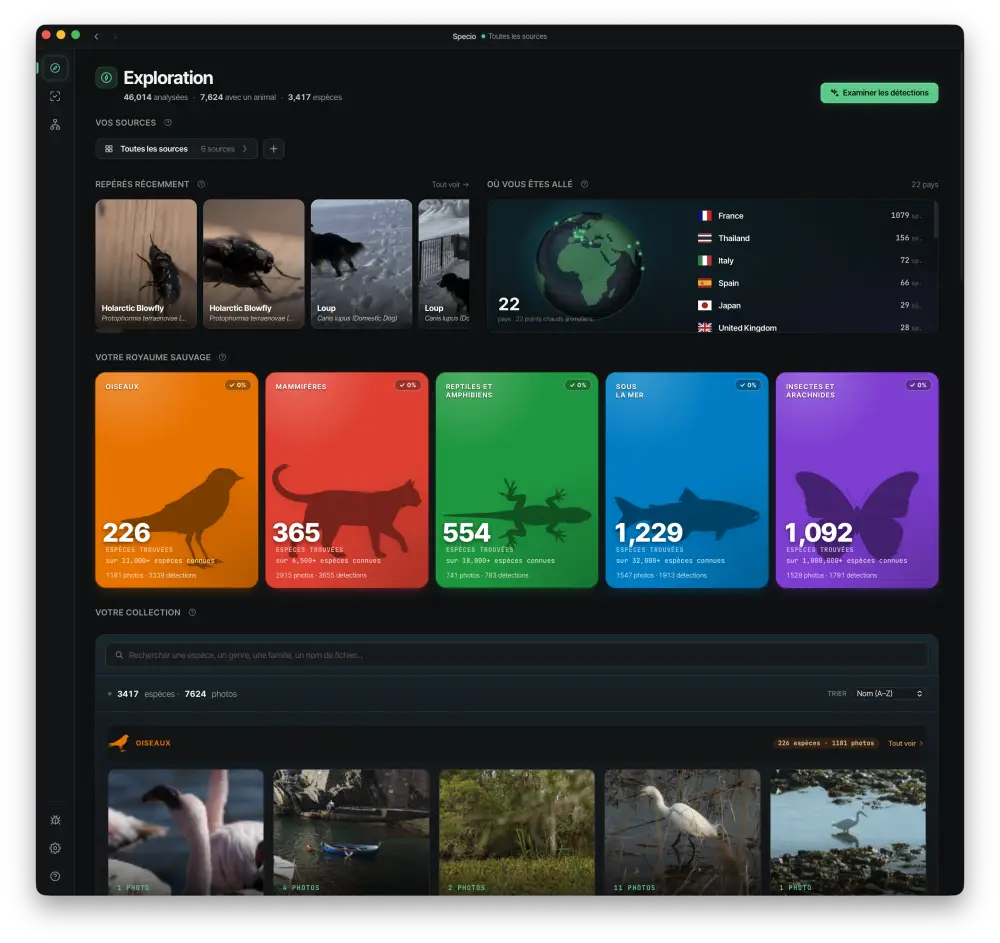Click the 0% badge on Sous la mer card
Viewport: 1000px width, 943px height.
(x=748, y=386)
